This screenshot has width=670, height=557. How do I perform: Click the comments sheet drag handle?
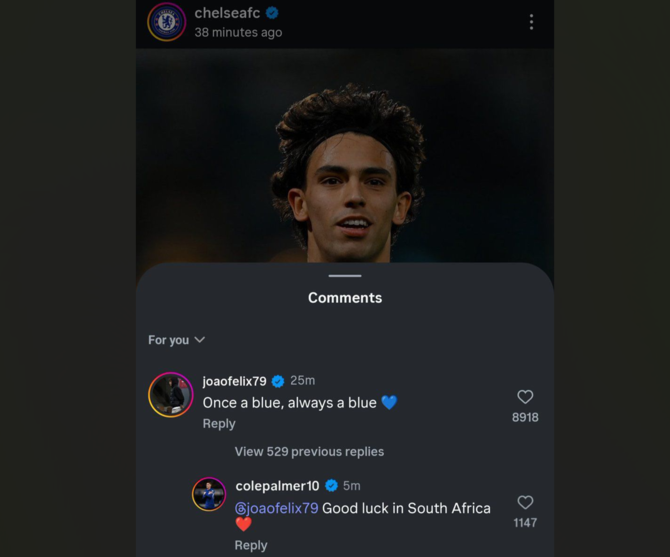click(345, 275)
